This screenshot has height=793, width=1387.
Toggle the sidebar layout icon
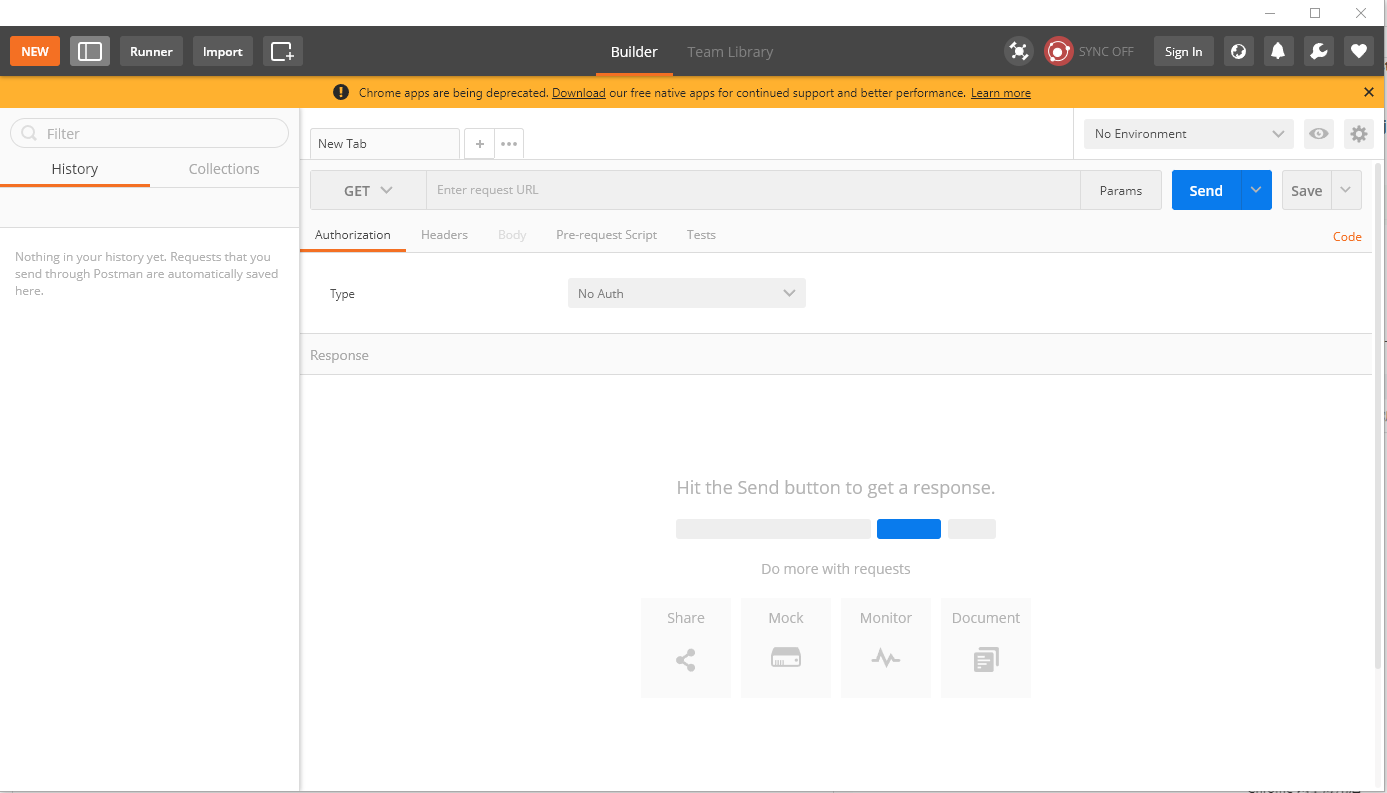pos(90,51)
